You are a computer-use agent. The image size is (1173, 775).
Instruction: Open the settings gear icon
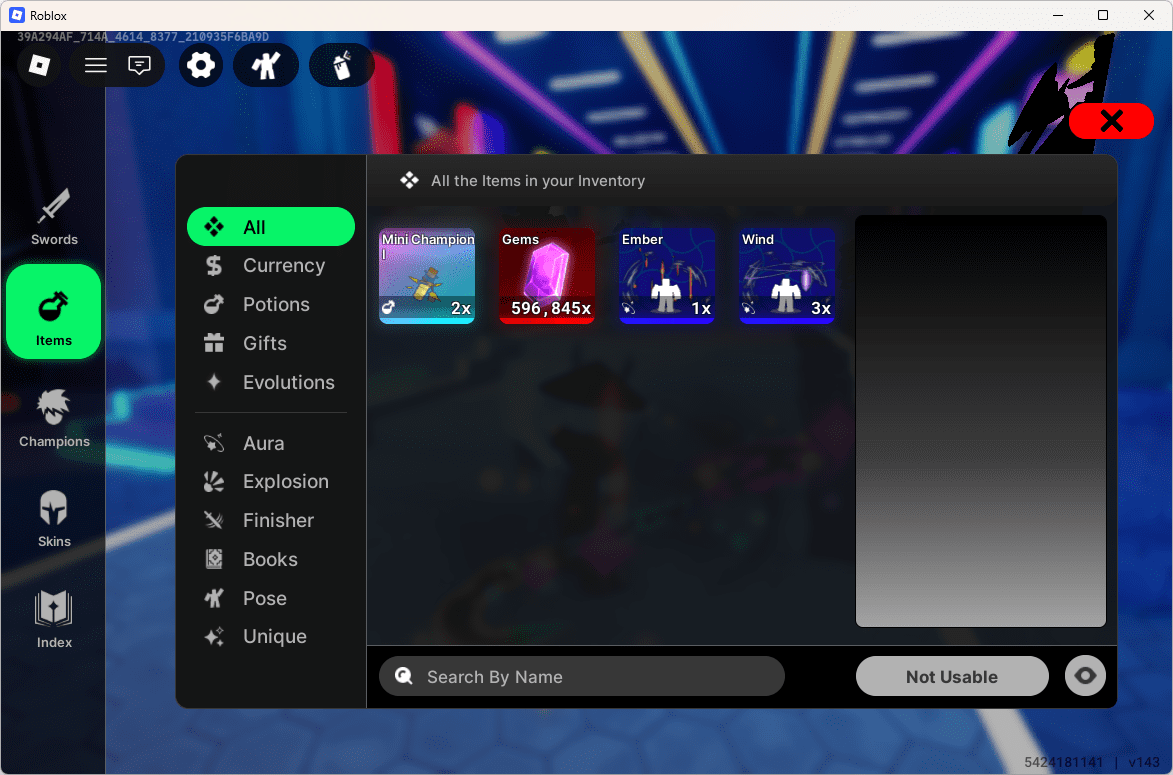pos(201,66)
